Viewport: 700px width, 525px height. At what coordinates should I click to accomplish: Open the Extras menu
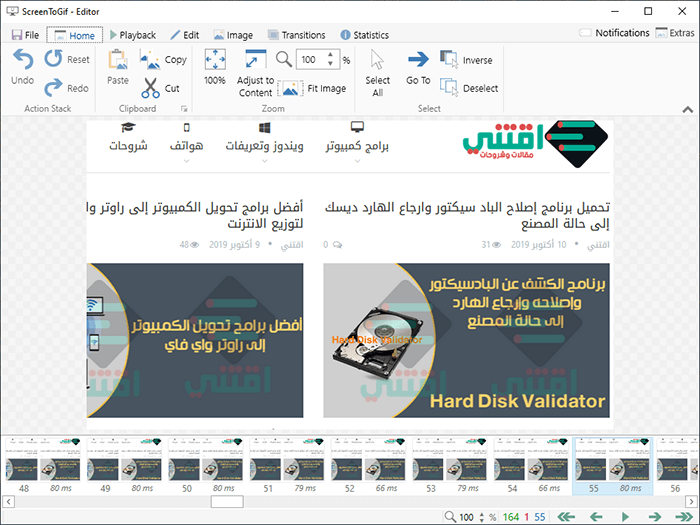pos(675,33)
